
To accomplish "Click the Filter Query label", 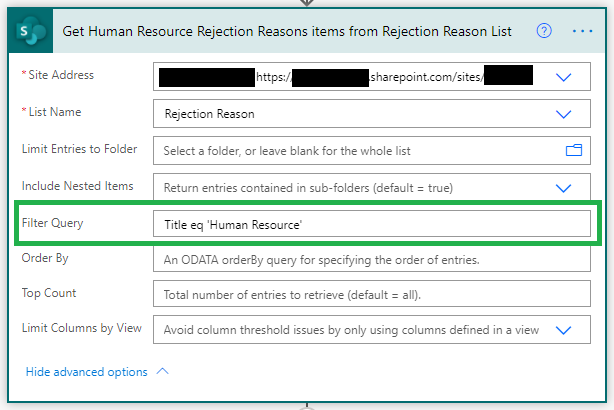I will [x=52, y=223].
